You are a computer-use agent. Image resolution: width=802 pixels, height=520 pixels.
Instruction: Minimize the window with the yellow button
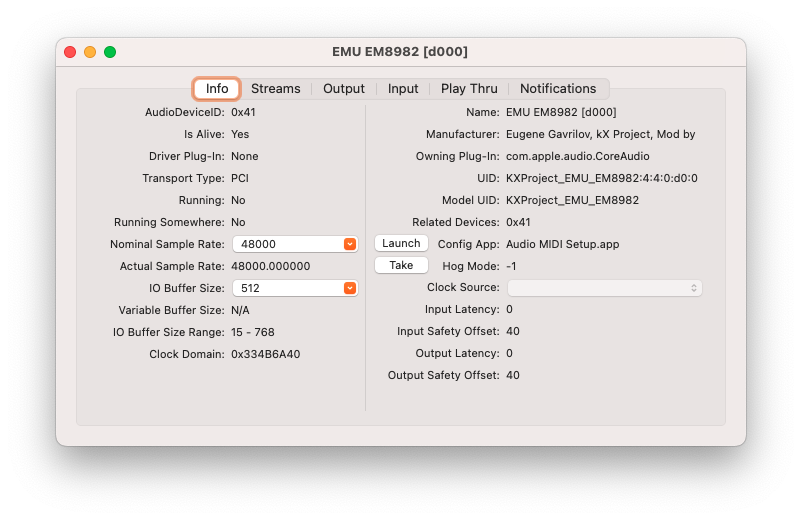pyautogui.click(x=90, y=52)
